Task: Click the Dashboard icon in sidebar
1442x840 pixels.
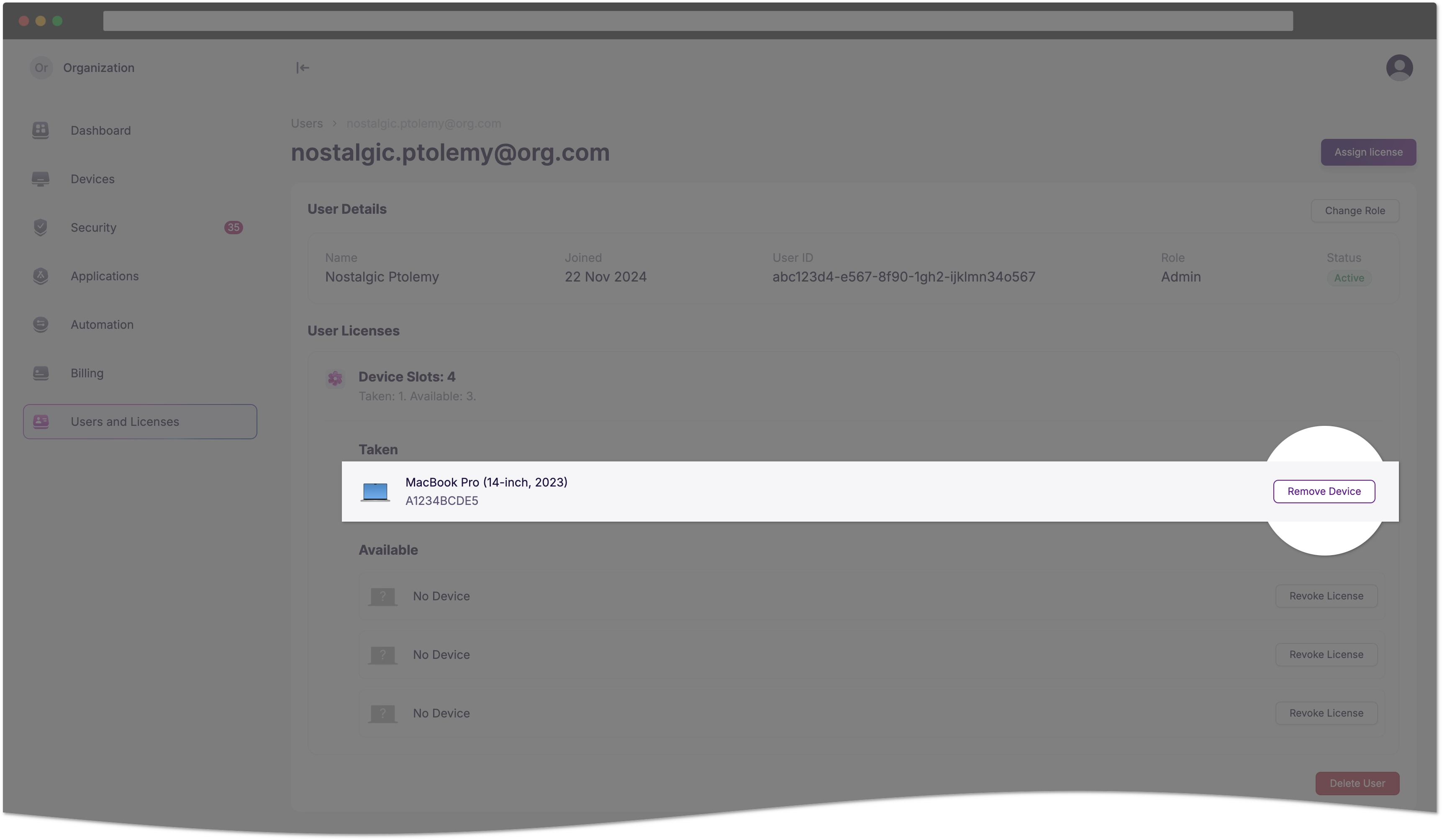Action: point(41,130)
